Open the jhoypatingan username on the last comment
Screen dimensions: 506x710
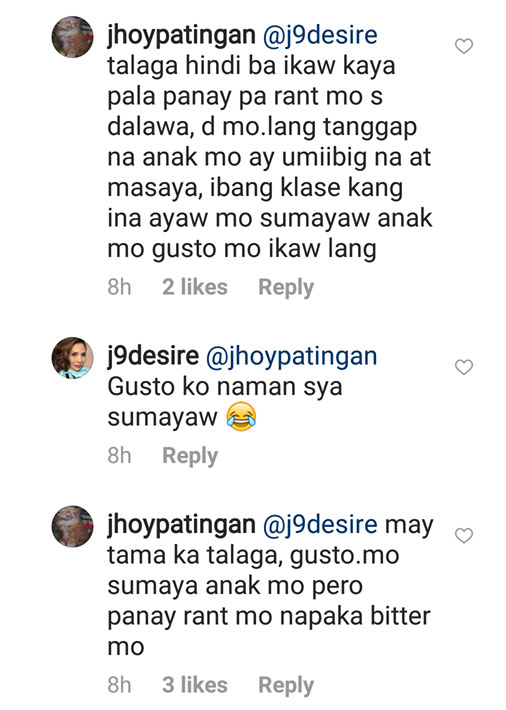tap(181, 525)
